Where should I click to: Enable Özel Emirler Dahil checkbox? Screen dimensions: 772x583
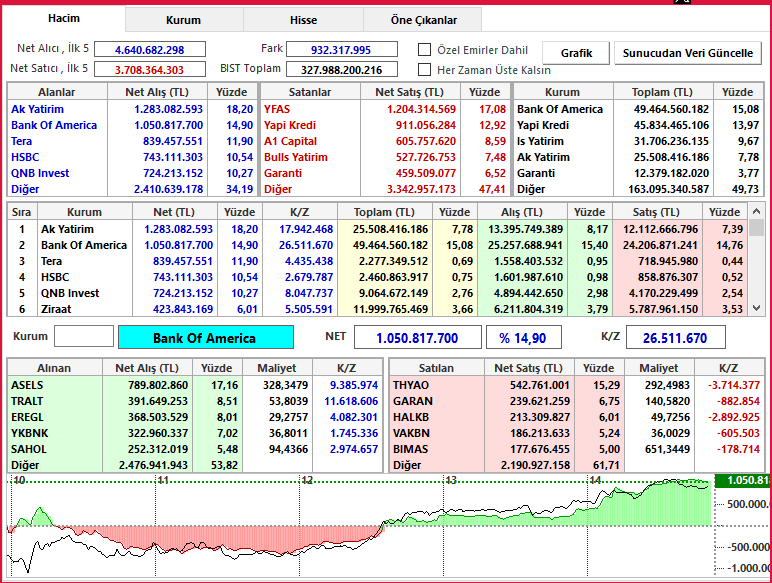coord(424,50)
